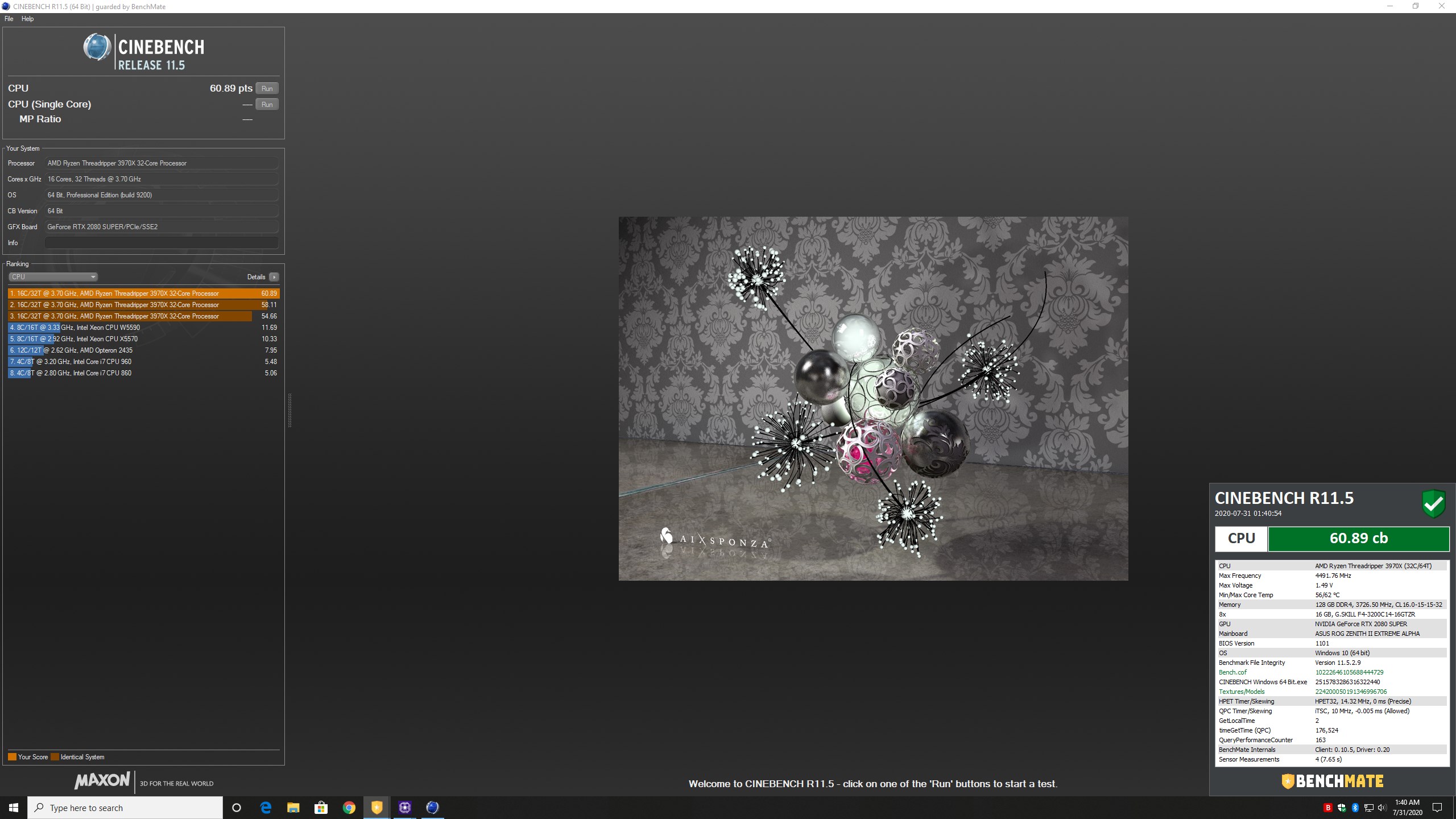
Task: Open the Windows Start menu
Action: [x=14, y=808]
